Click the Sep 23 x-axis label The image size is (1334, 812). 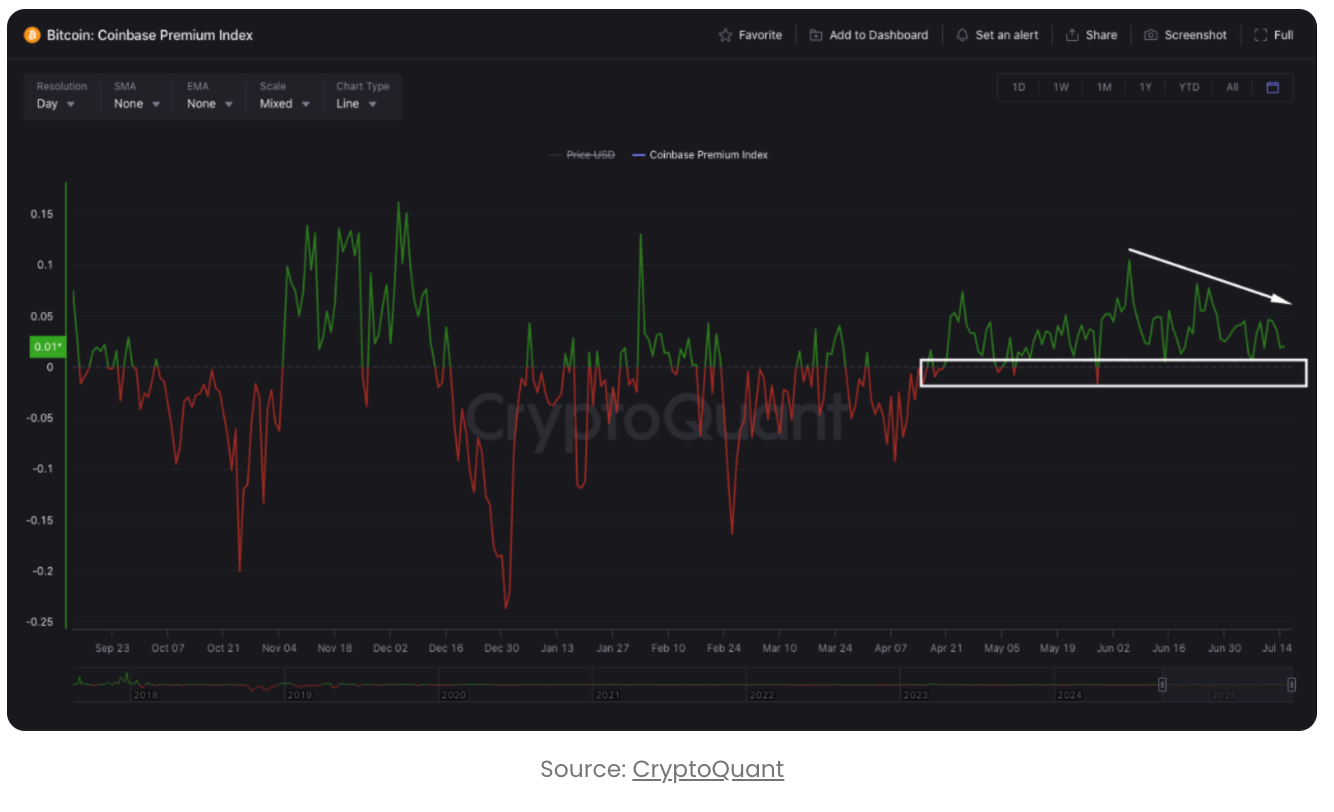tap(112, 648)
